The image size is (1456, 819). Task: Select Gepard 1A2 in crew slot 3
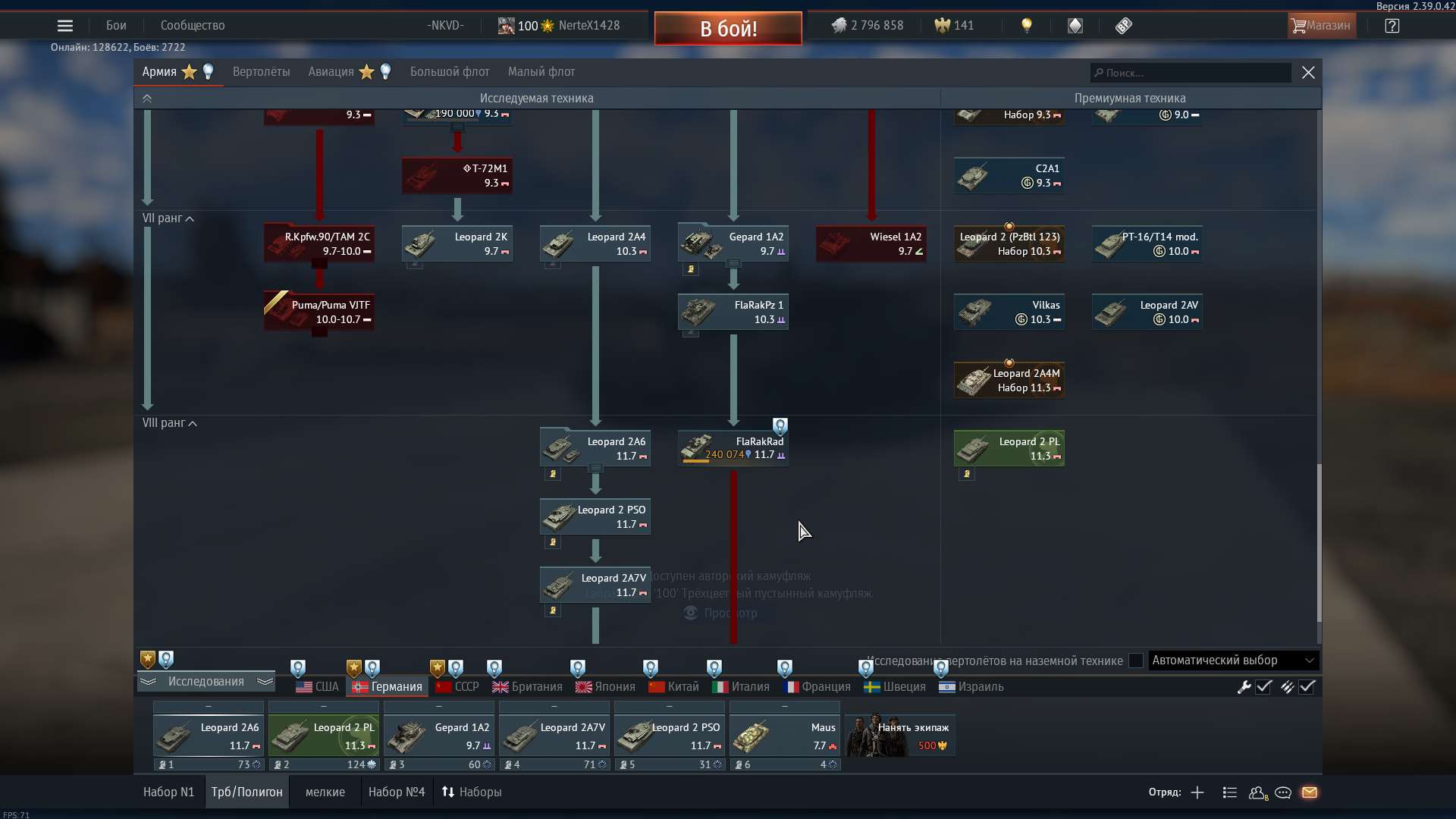click(439, 736)
